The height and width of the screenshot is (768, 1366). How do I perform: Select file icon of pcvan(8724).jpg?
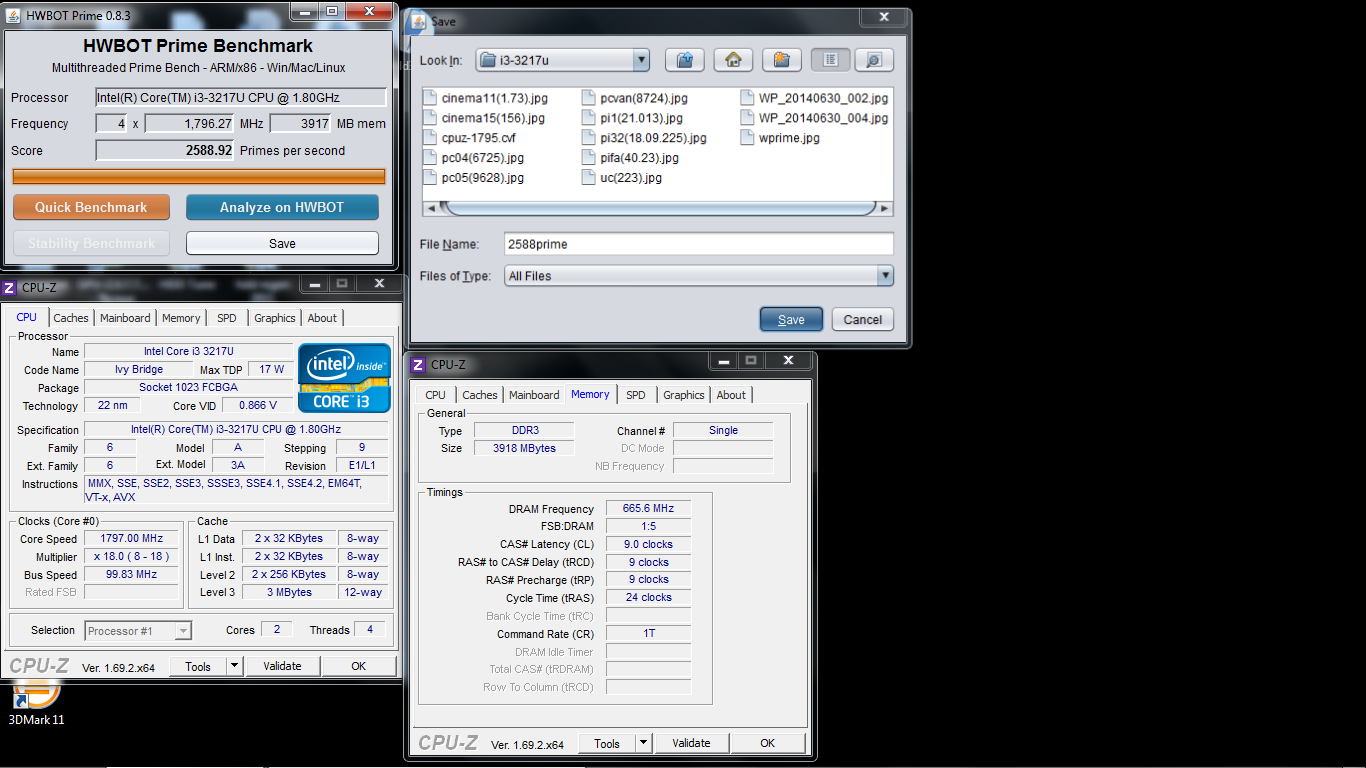[590, 98]
